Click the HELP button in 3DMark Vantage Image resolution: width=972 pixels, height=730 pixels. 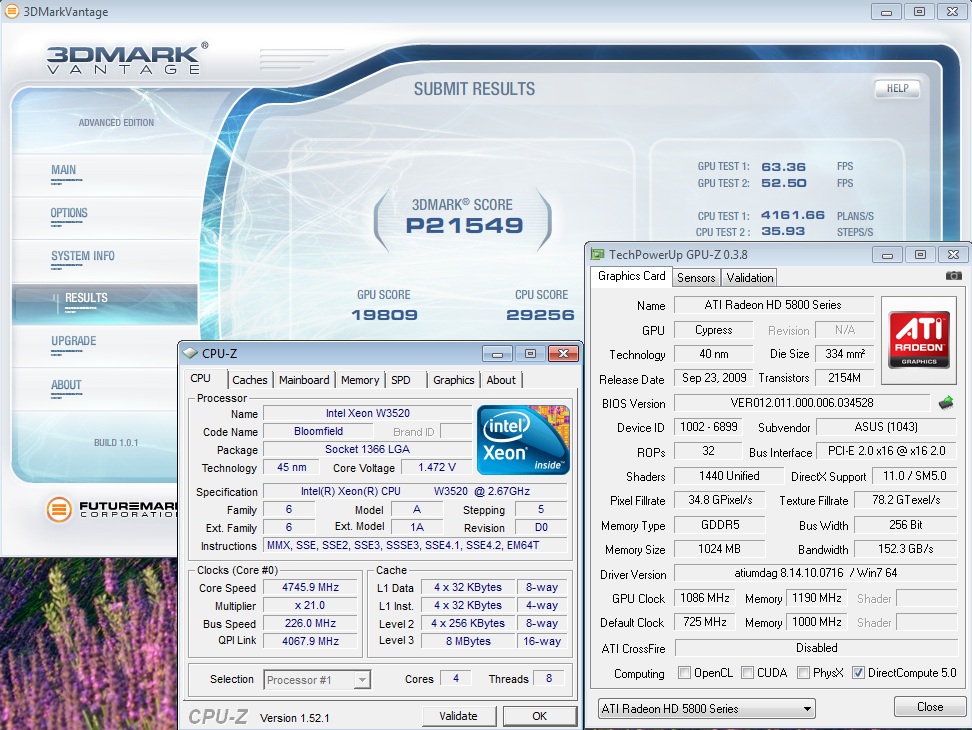[897, 89]
